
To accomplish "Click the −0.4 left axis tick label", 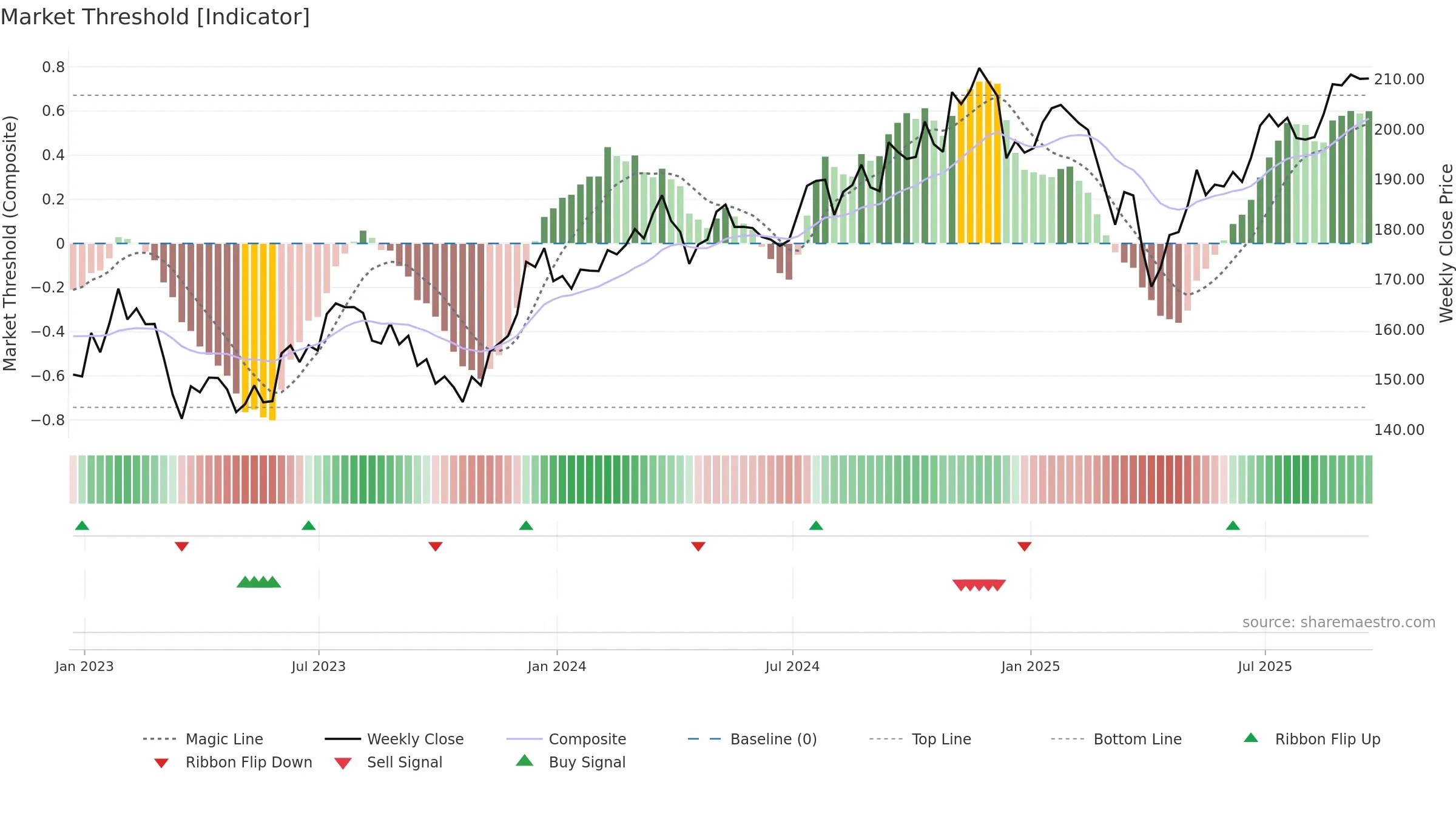I will click(47, 332).
